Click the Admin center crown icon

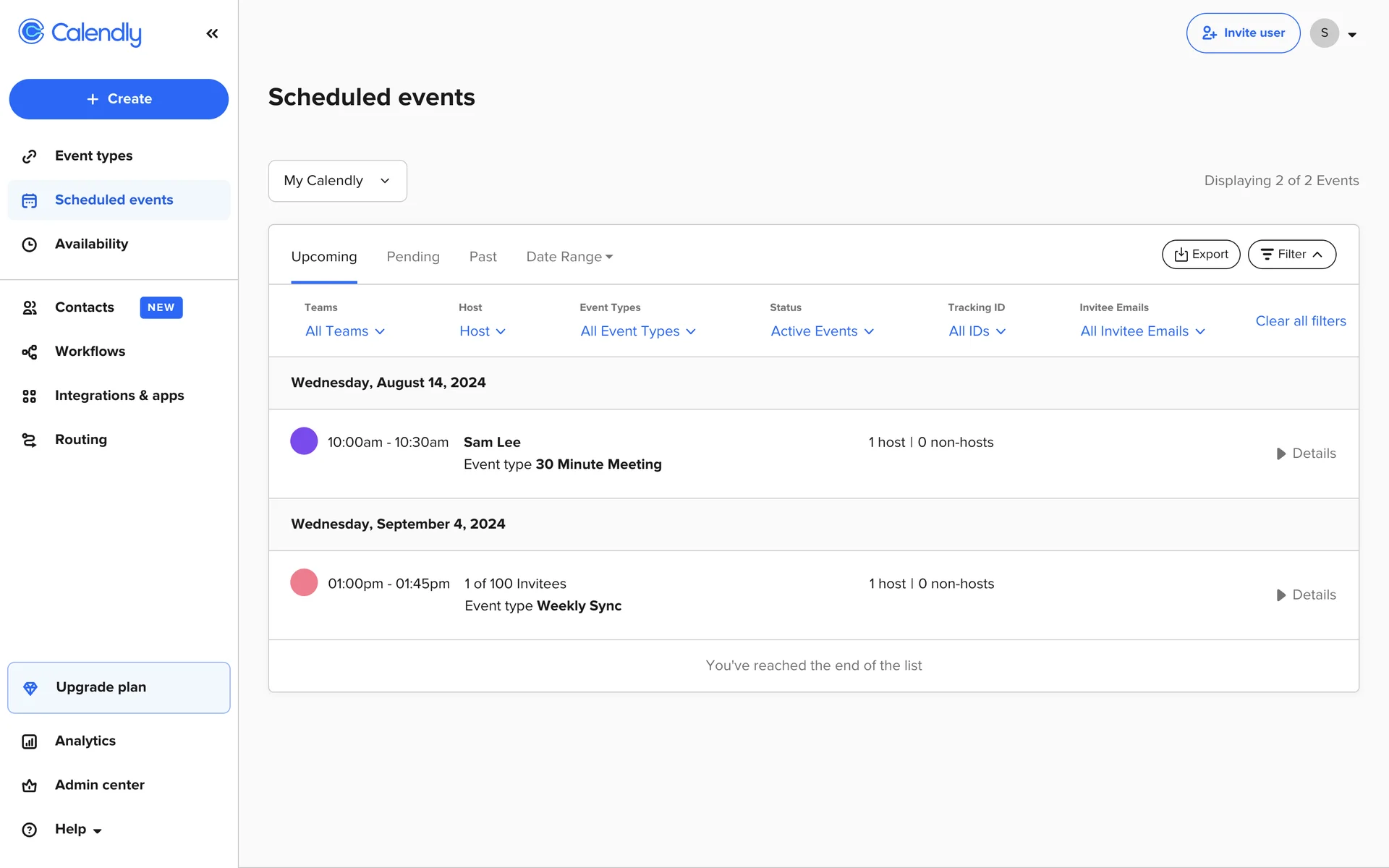point(30,786)
